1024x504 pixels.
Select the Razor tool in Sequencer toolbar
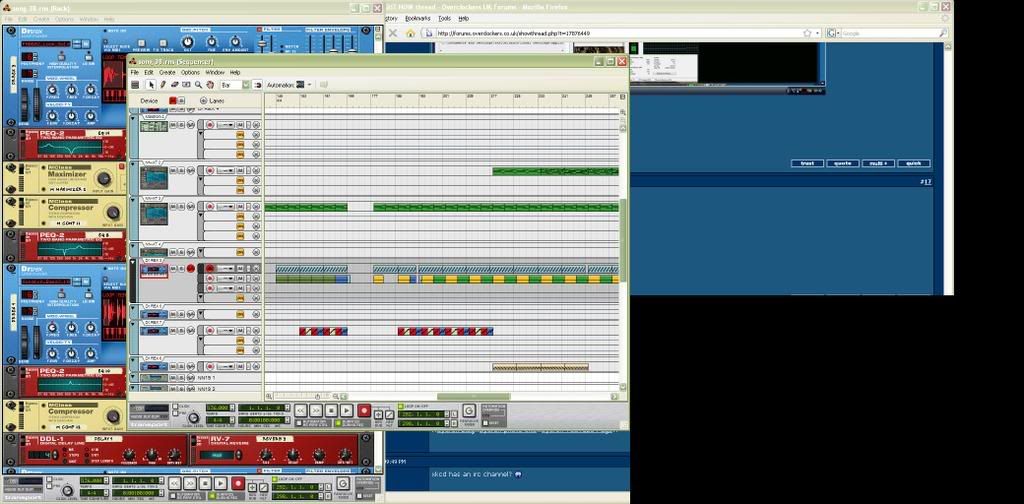coord(186,85)
